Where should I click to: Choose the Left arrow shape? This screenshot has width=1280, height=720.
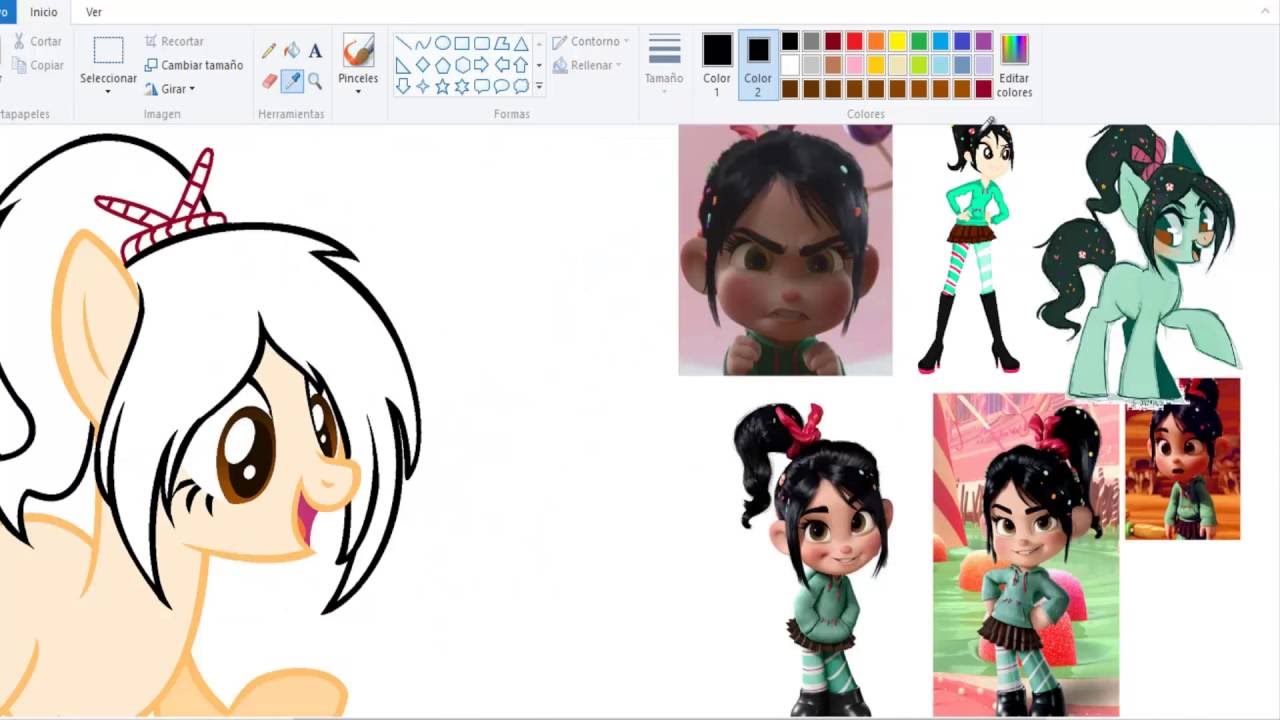pos(501,65)
